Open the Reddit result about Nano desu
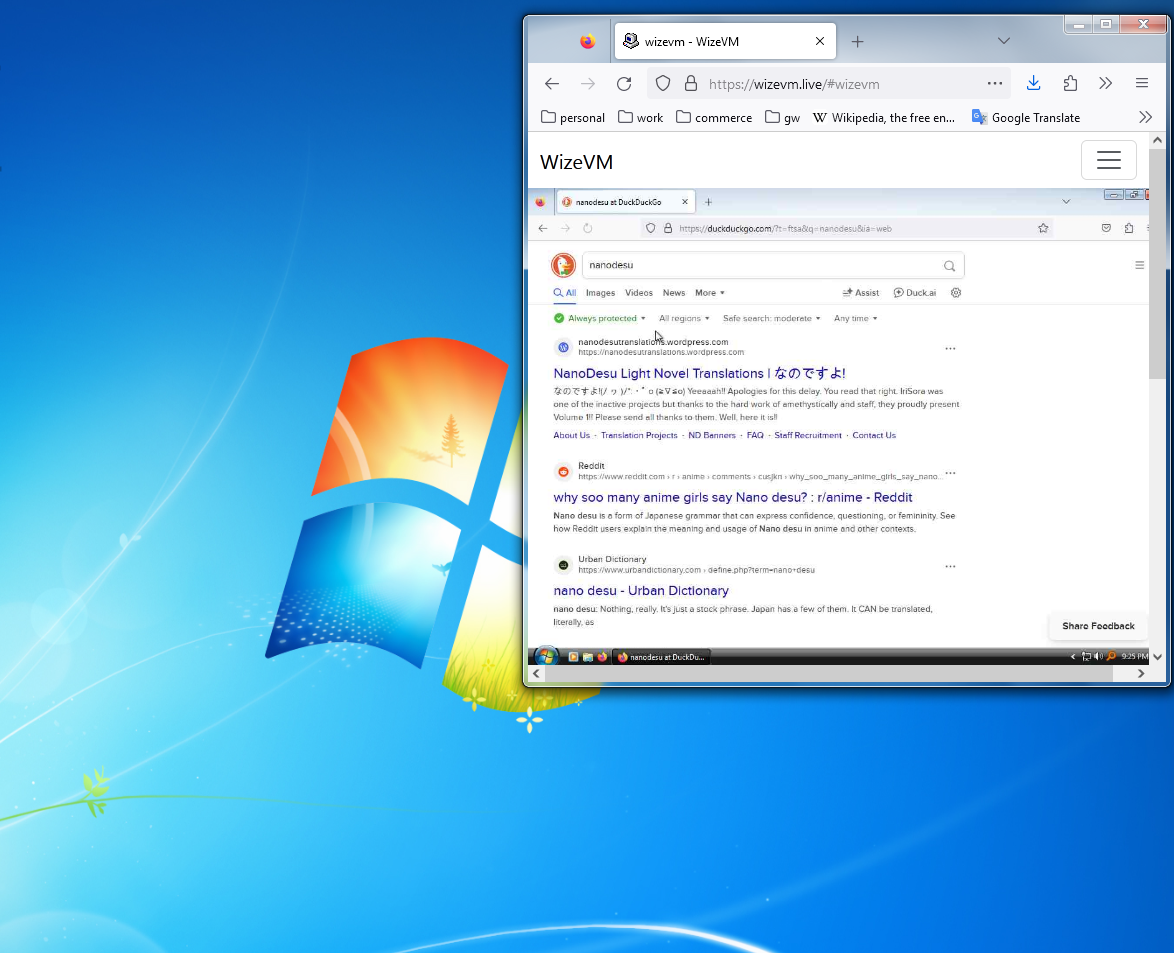The width and height of the screenshot is (1174, 953). [x=733, y=497]
